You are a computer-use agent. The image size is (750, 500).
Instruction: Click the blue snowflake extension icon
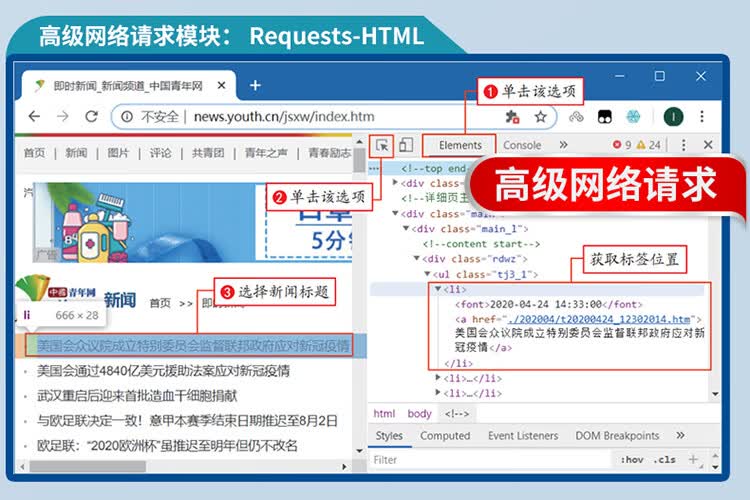(633, 117)
